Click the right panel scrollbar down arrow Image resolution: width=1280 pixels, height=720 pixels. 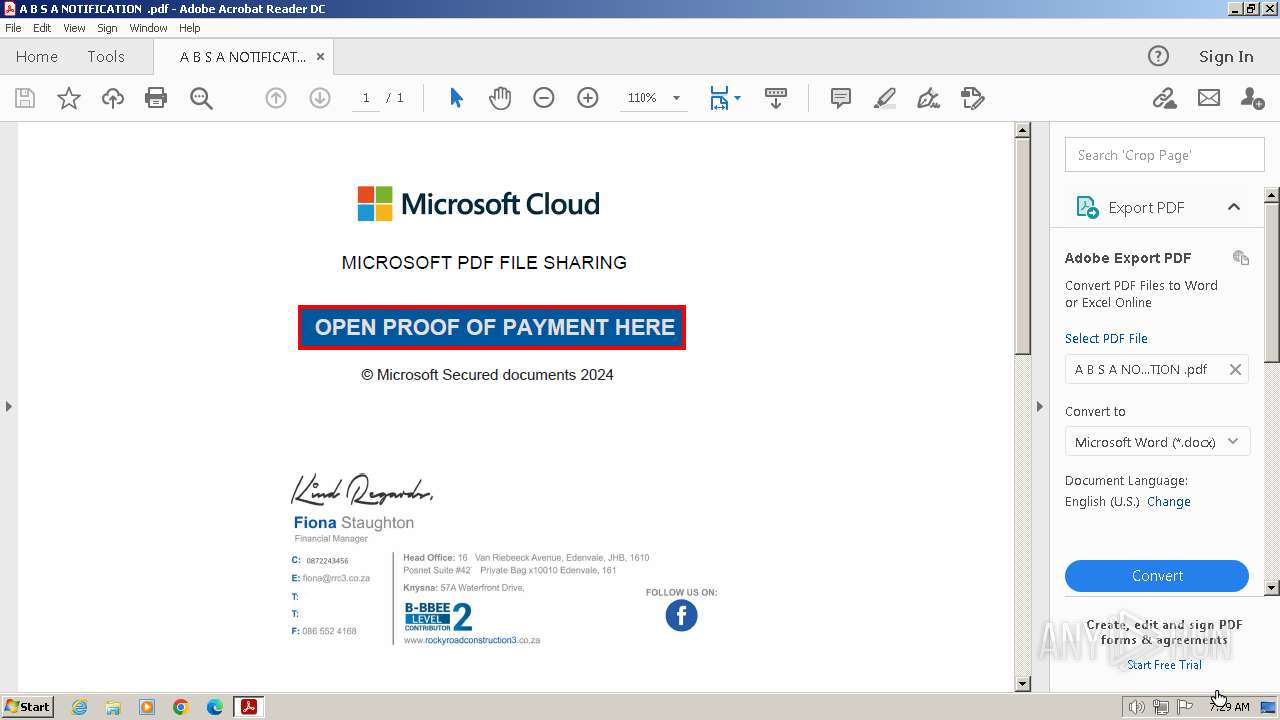[x=1272, y=588]
